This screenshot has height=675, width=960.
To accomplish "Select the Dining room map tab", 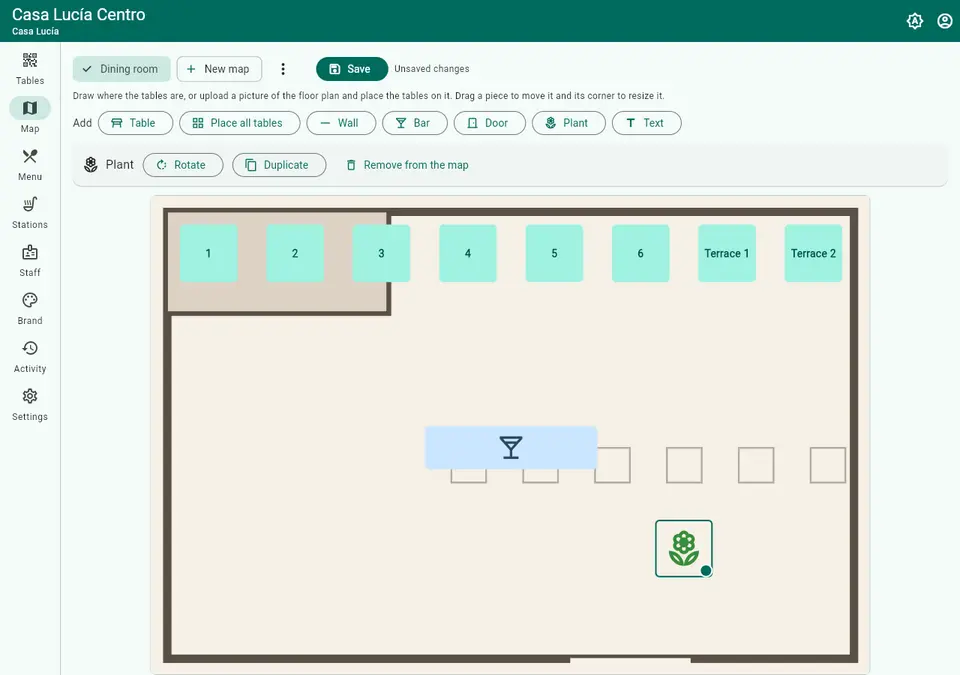I will point(121,69).
